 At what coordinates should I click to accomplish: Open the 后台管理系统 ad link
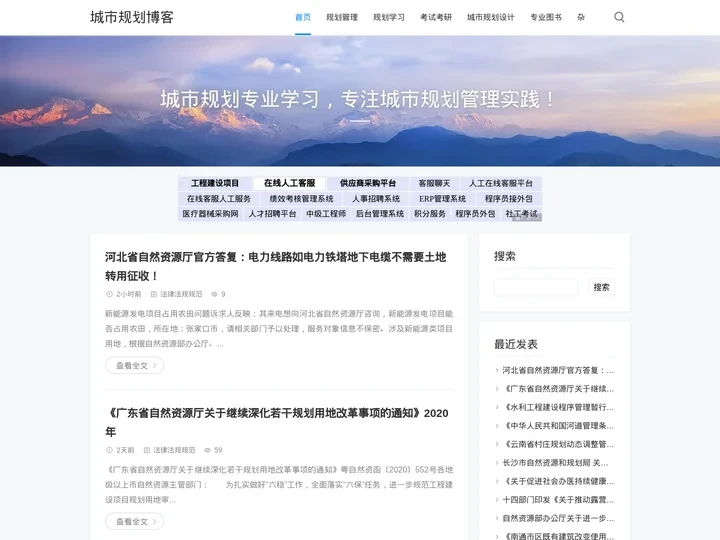point(380,214)
